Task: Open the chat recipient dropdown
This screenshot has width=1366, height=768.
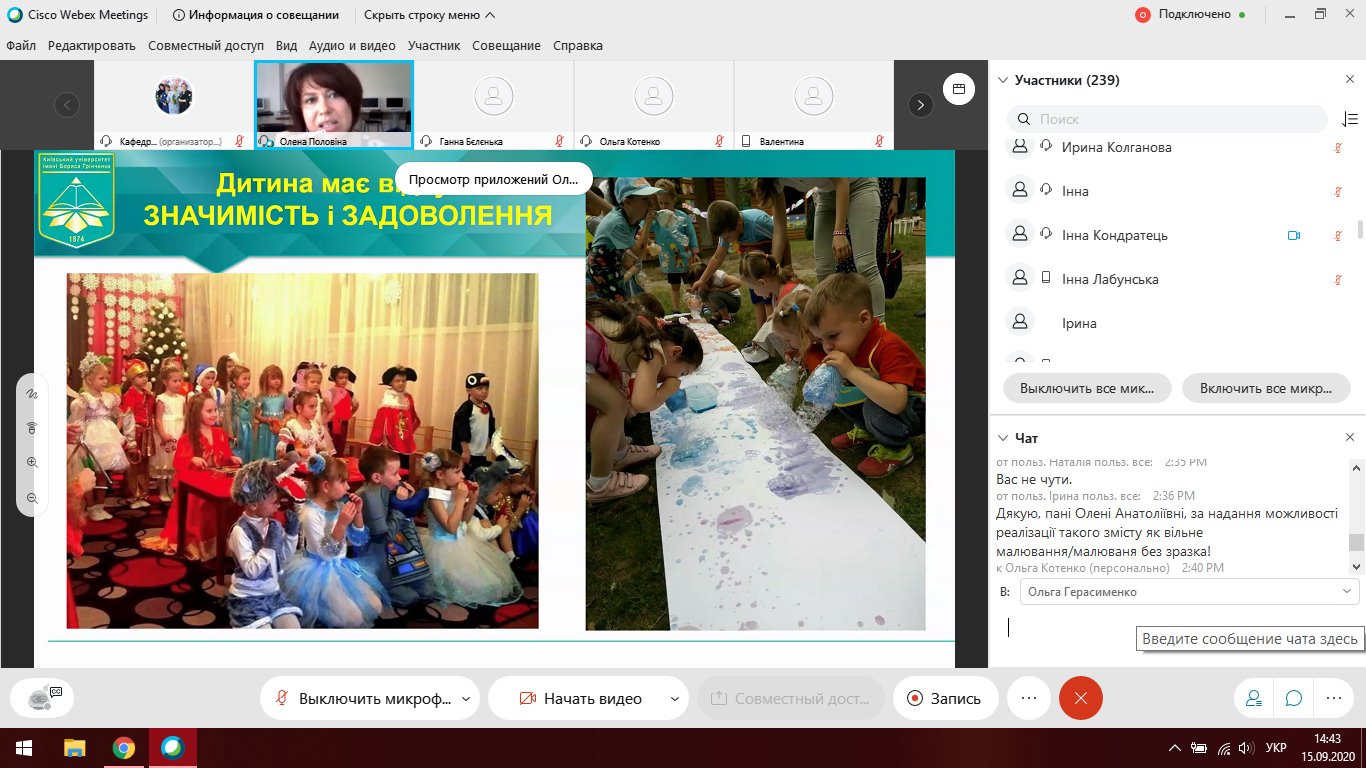Action: coord(1189,592)
